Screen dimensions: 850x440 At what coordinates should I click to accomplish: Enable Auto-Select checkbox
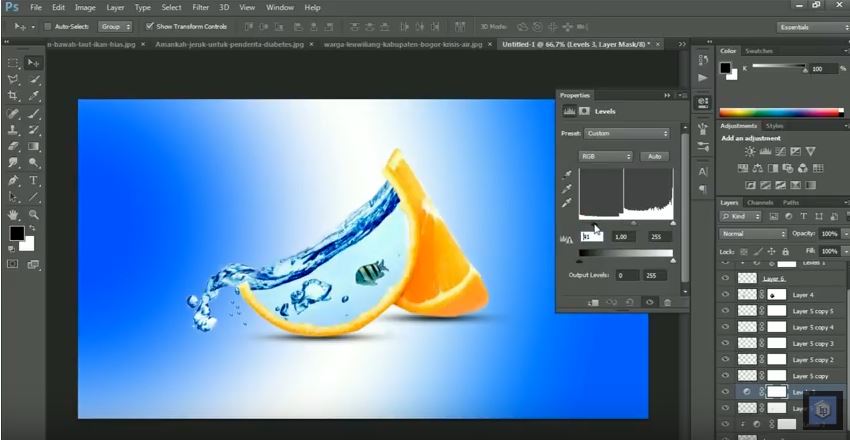coord(47,26)
